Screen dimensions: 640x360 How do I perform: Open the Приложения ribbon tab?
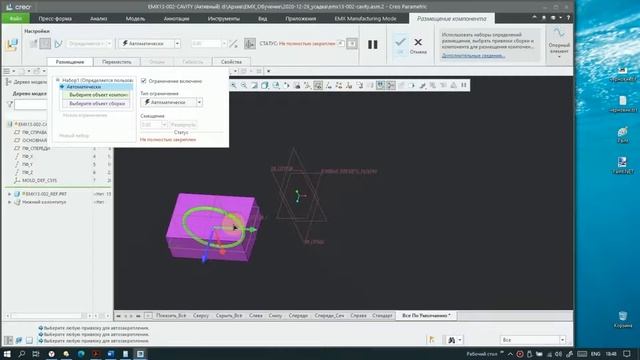point(300,18)
